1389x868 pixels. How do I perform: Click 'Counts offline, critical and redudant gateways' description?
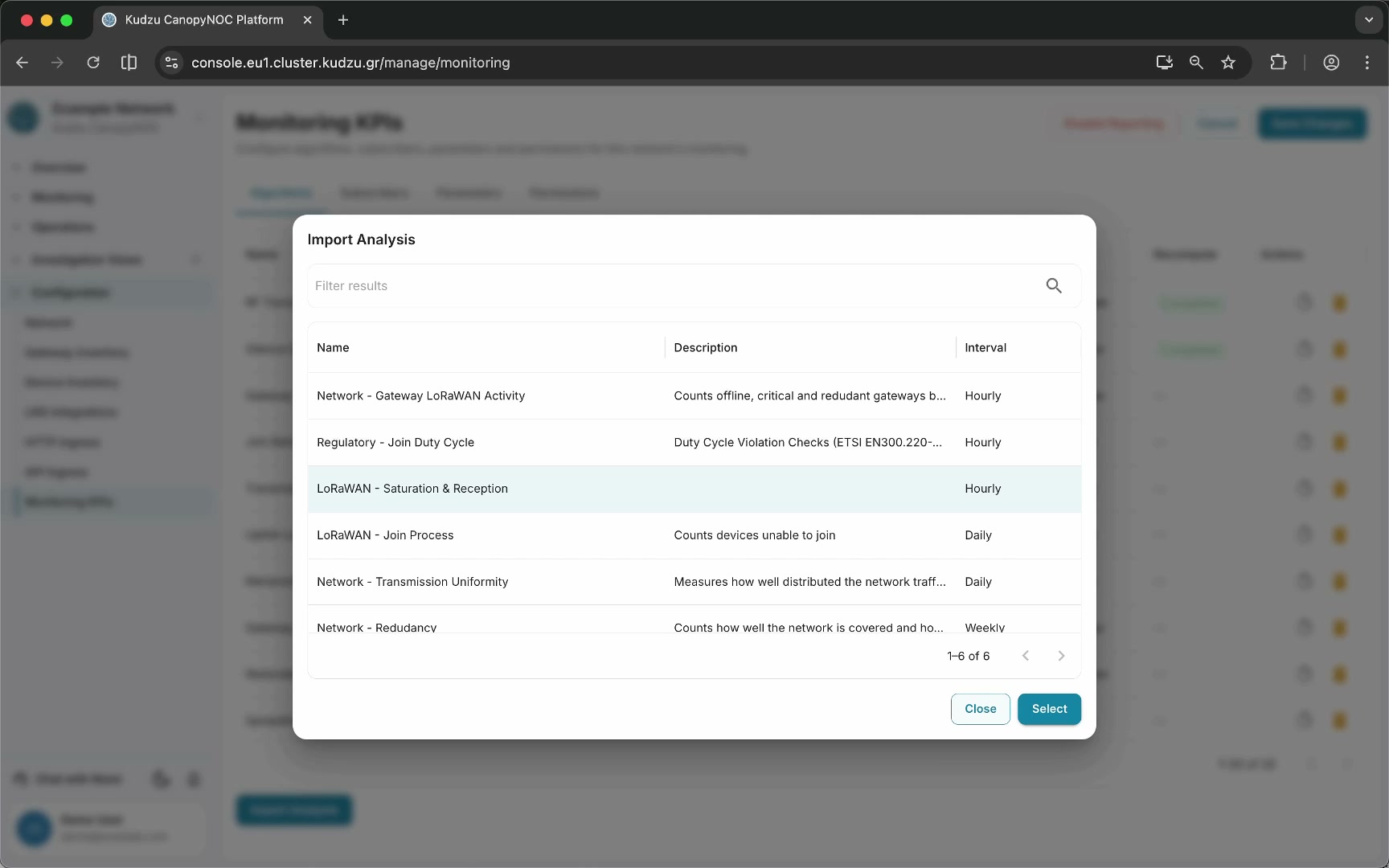pos(809,395)
